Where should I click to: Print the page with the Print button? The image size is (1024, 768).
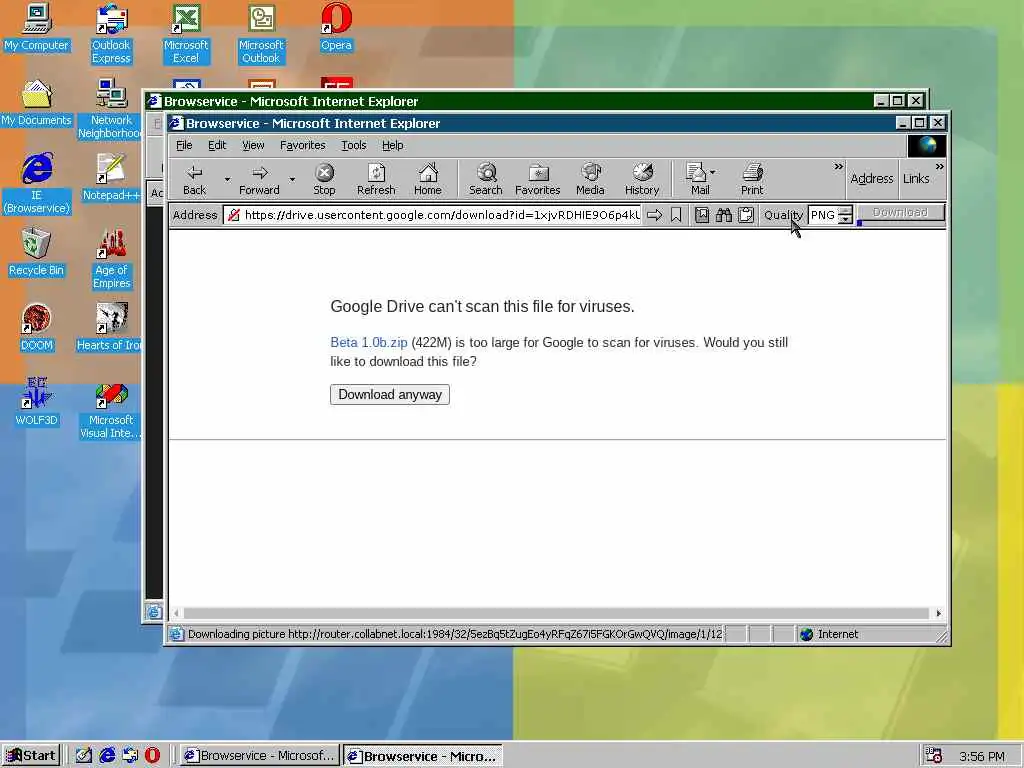point(752,179)
